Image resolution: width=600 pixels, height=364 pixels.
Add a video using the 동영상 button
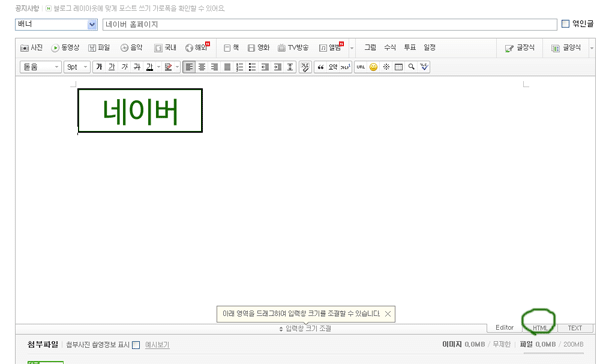(65, 48)
